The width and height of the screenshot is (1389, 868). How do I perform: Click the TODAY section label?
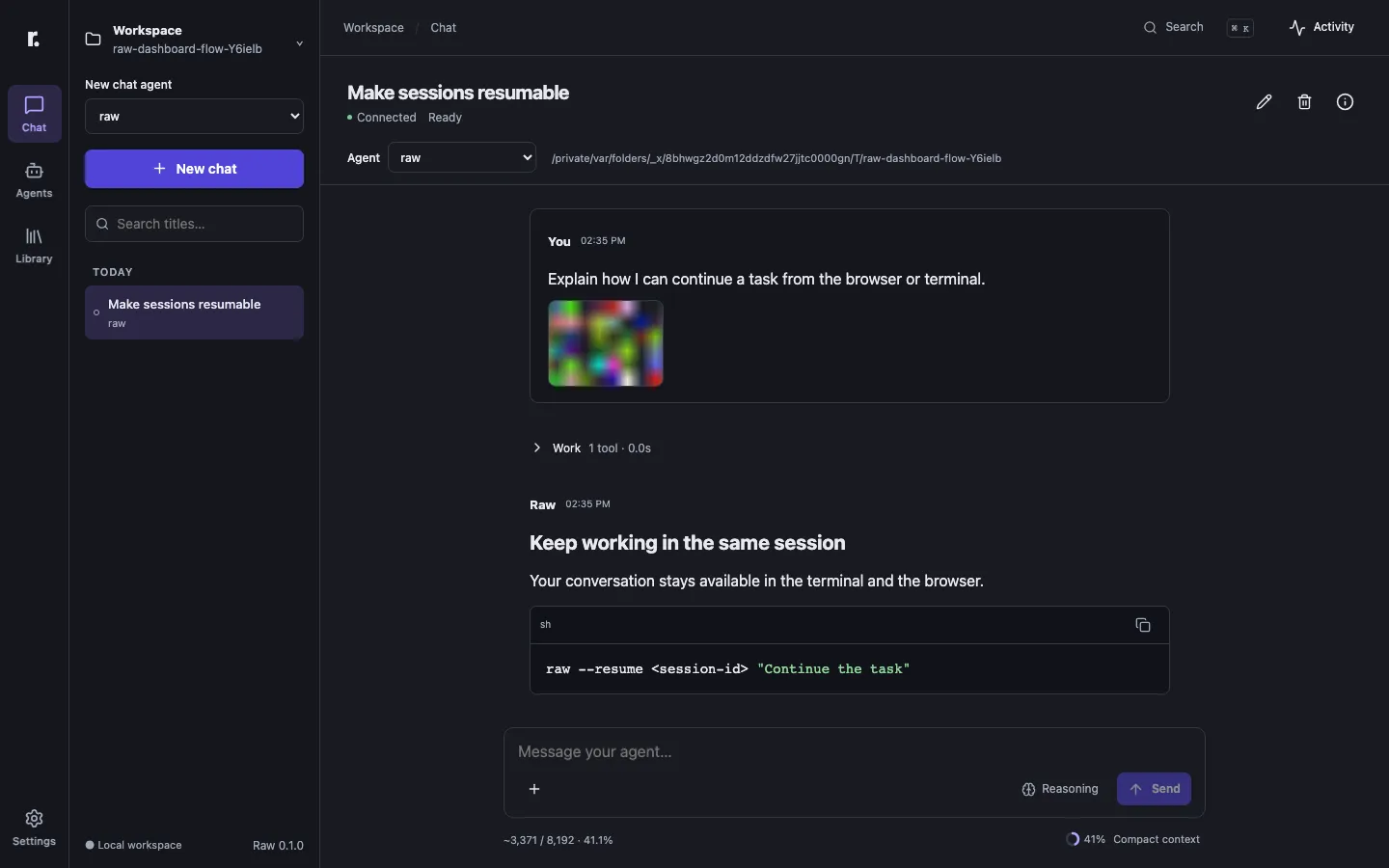[113, 272]
